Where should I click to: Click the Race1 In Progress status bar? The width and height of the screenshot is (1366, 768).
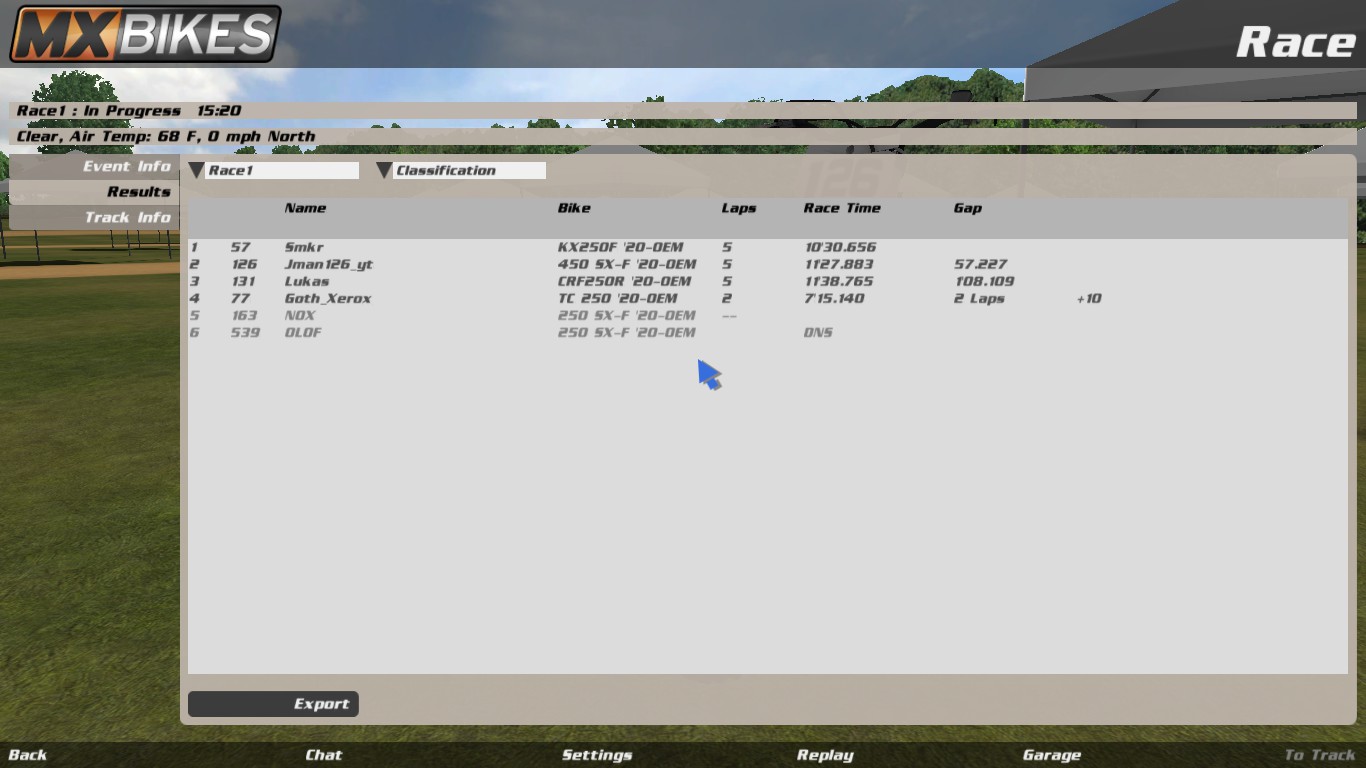click(x=683, y=111)
